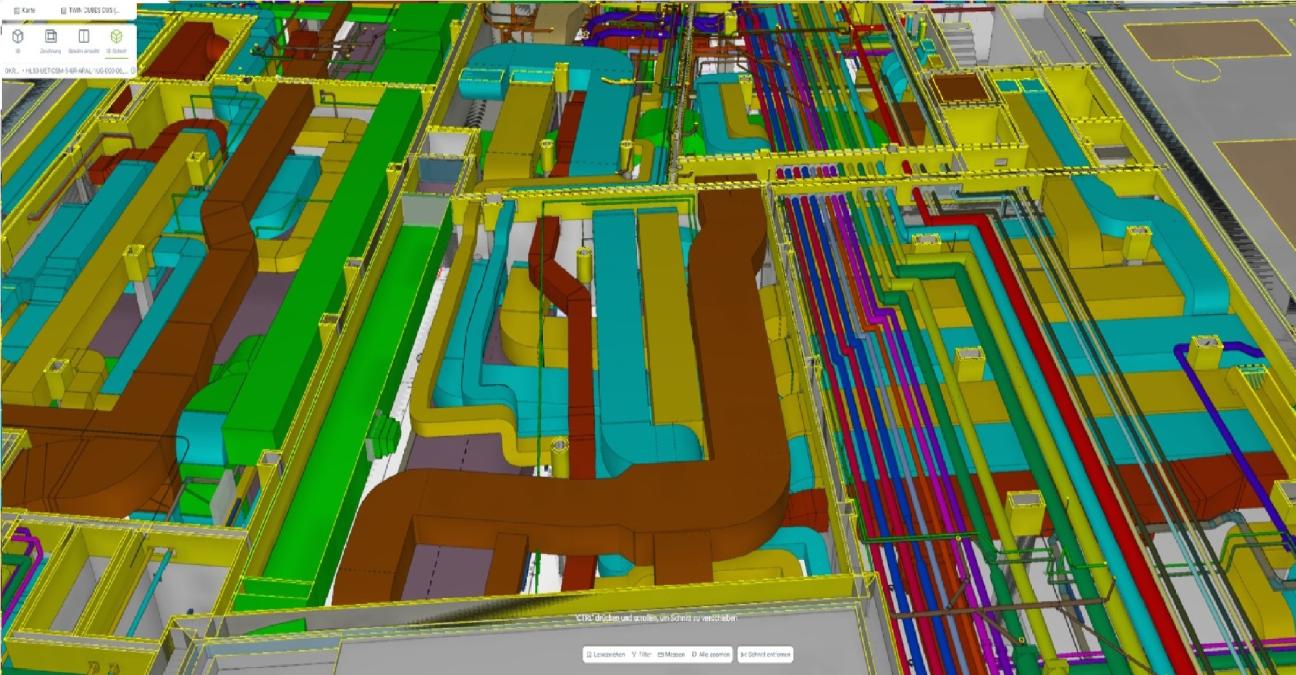Click the Lesezeichen bookmark tool

[x=605, y=655]
